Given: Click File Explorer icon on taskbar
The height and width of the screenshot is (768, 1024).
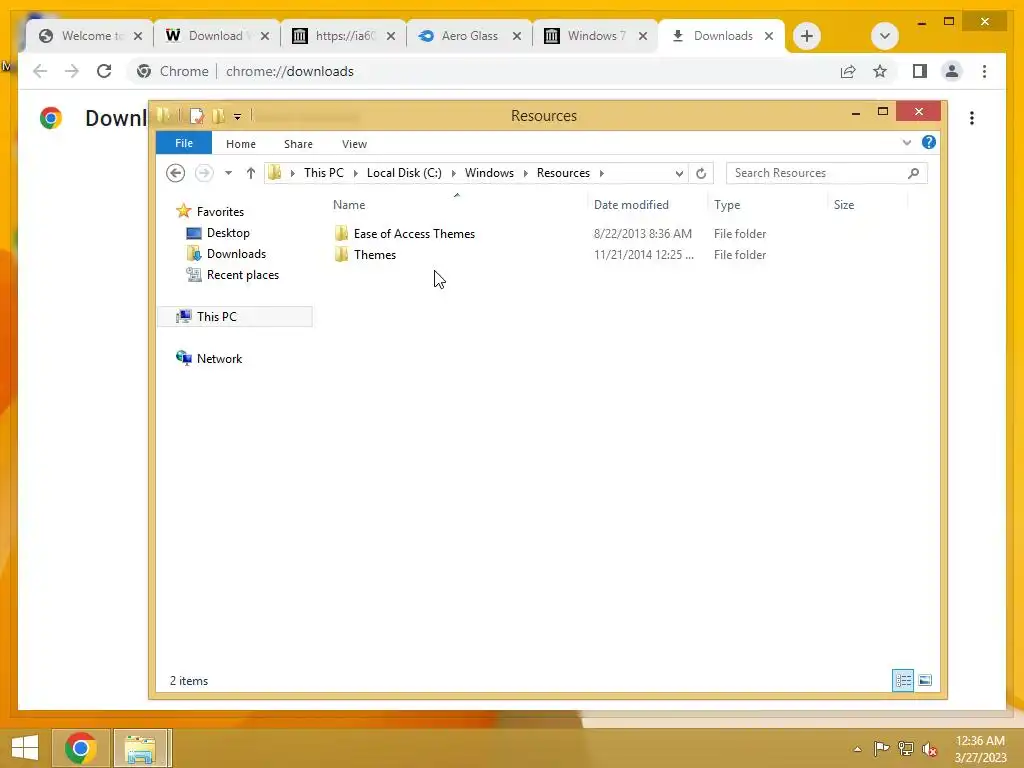Looking at the screenshot, I should coord(140,749).
